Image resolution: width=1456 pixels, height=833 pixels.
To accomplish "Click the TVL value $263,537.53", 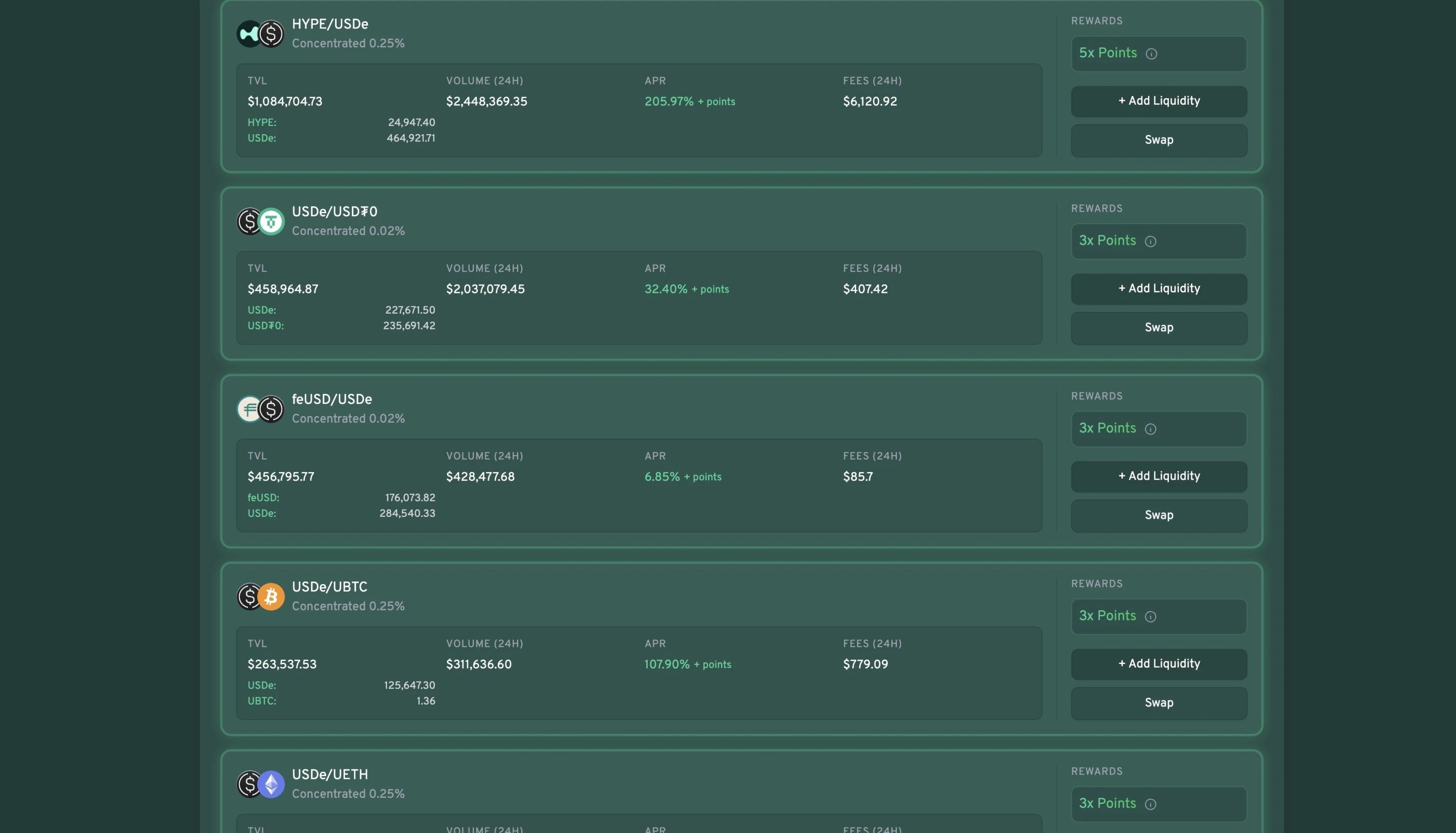I will [x=282, y=665].
